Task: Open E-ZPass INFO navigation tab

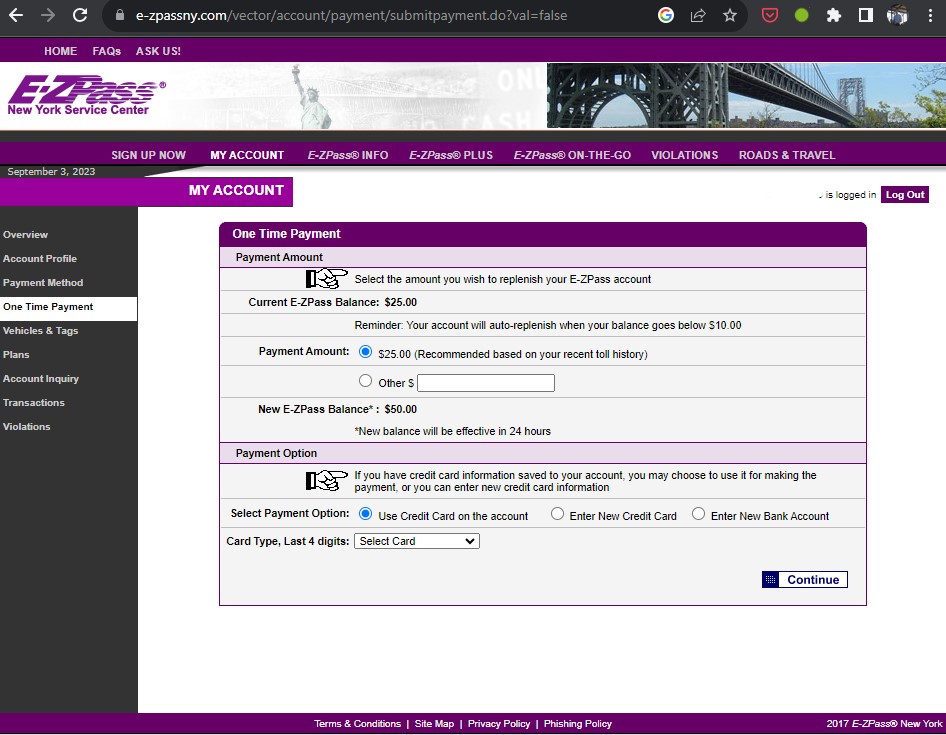Action: (x=348, y=155)
